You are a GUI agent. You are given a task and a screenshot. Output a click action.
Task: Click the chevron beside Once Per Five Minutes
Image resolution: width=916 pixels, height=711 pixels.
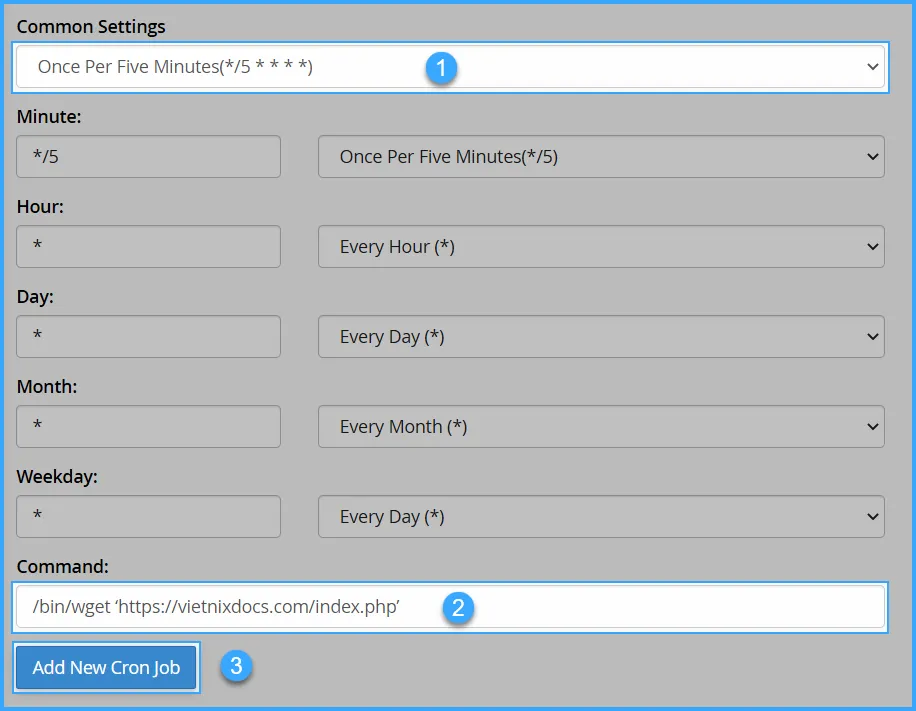pyautogui.click(x=870, y=156)
